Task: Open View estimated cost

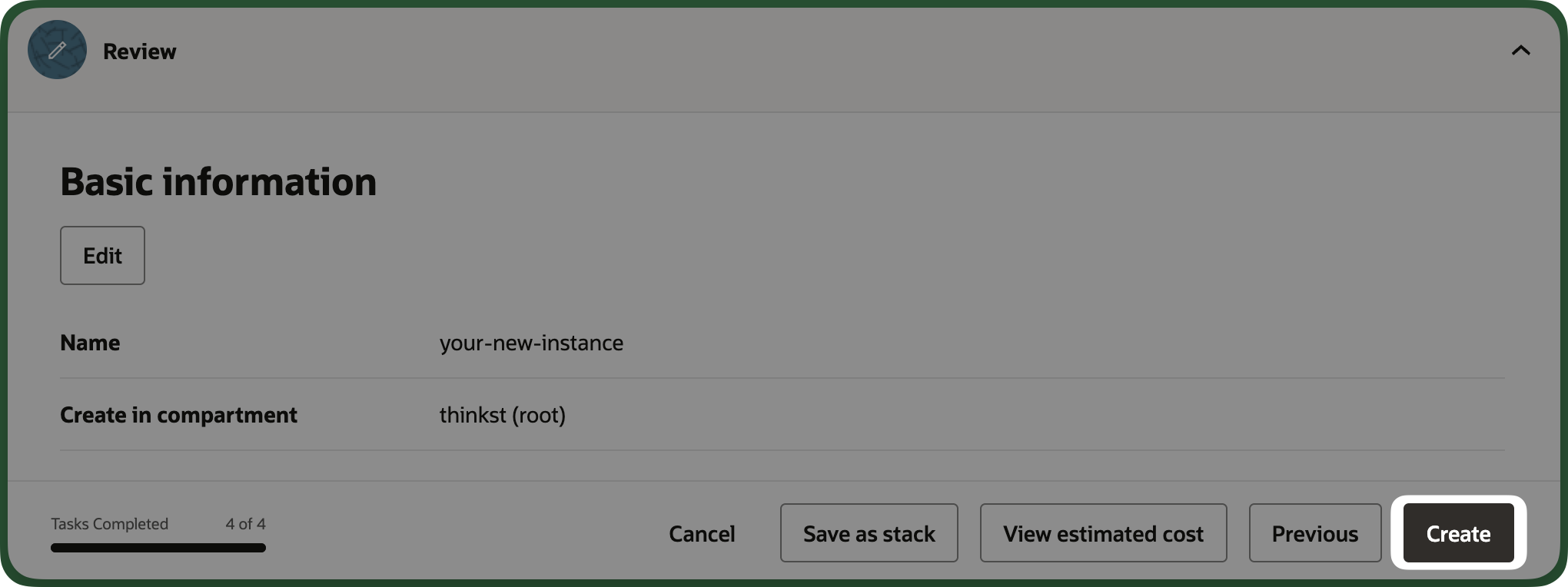Action: [1103, 533]
